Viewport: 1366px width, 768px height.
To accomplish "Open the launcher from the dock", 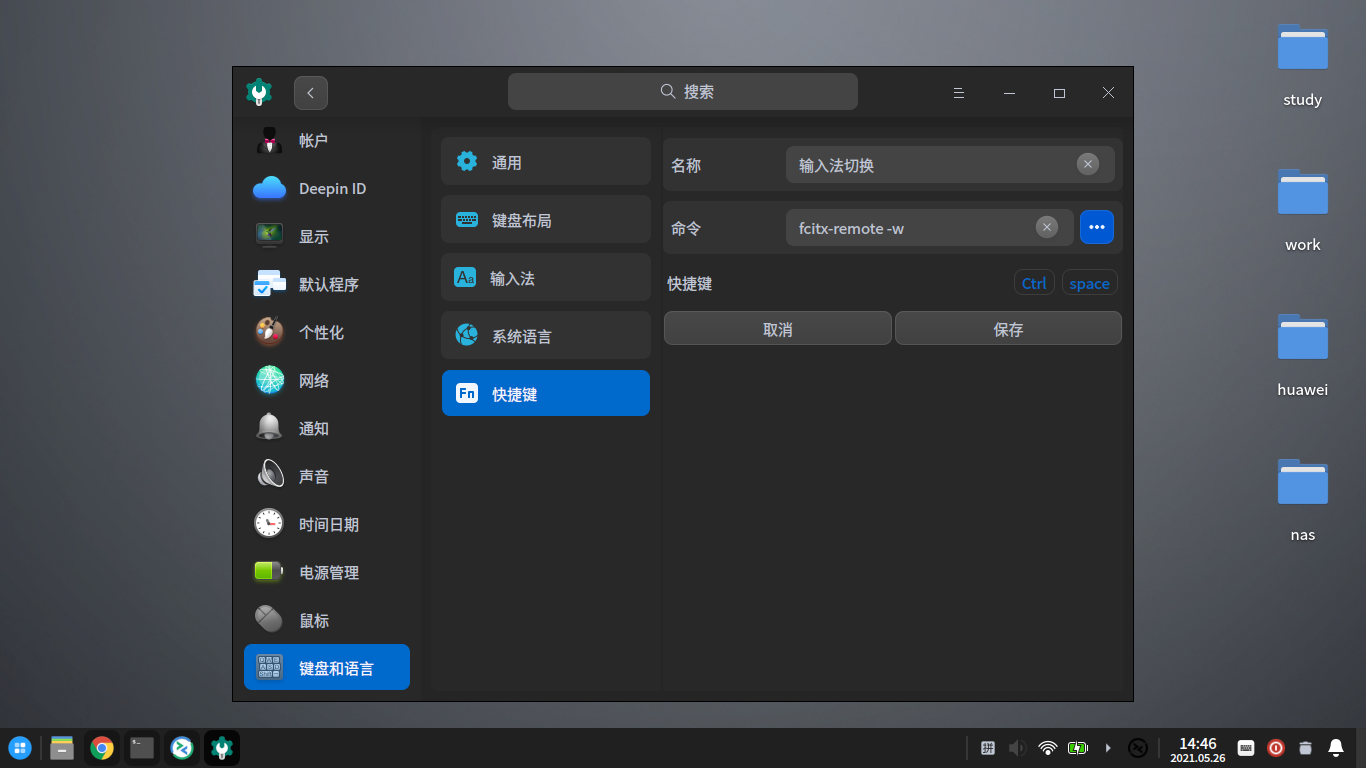I will click(x=20, y=748).
